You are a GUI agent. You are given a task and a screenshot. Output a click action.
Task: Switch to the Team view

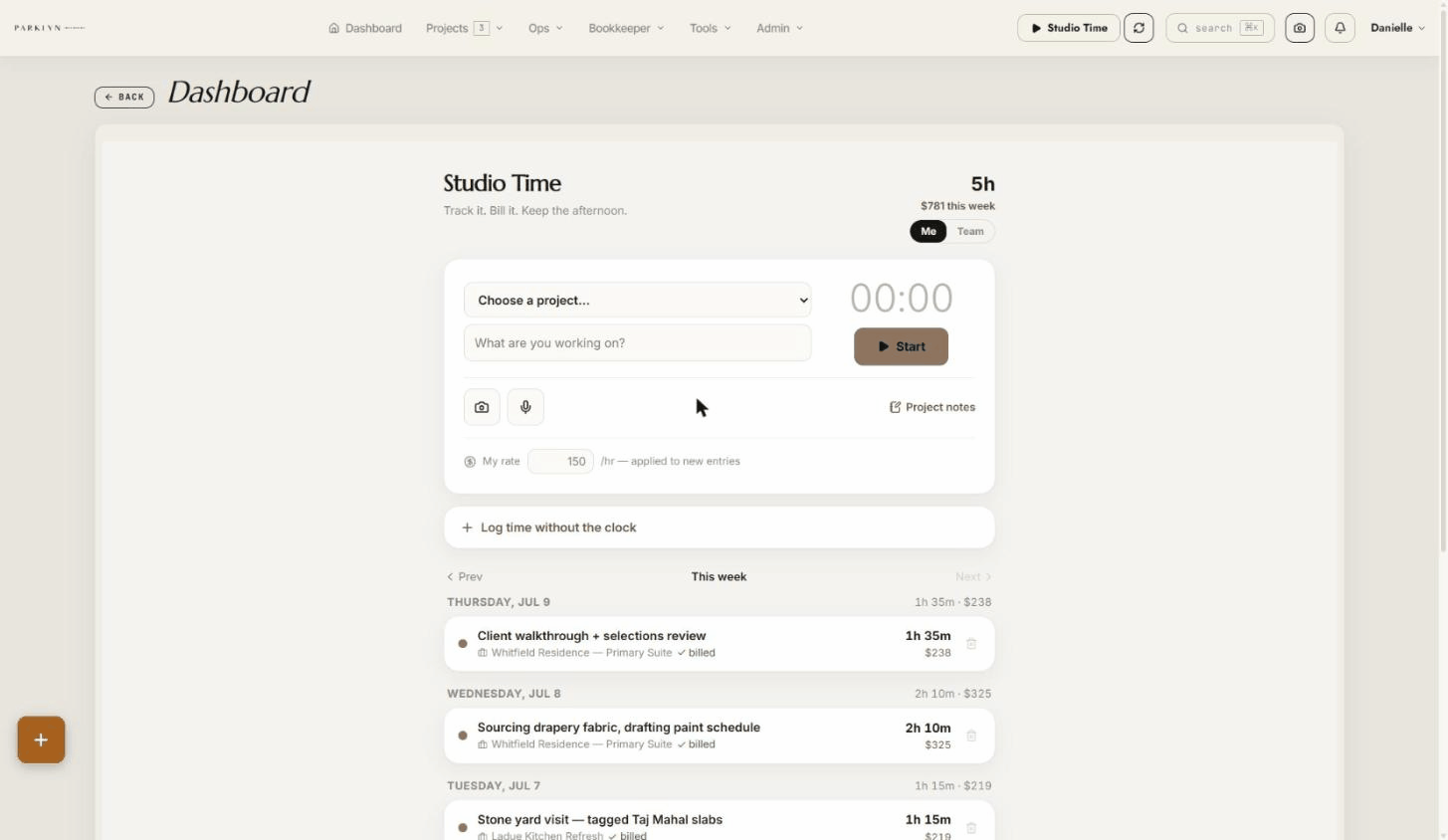point(970,231)
